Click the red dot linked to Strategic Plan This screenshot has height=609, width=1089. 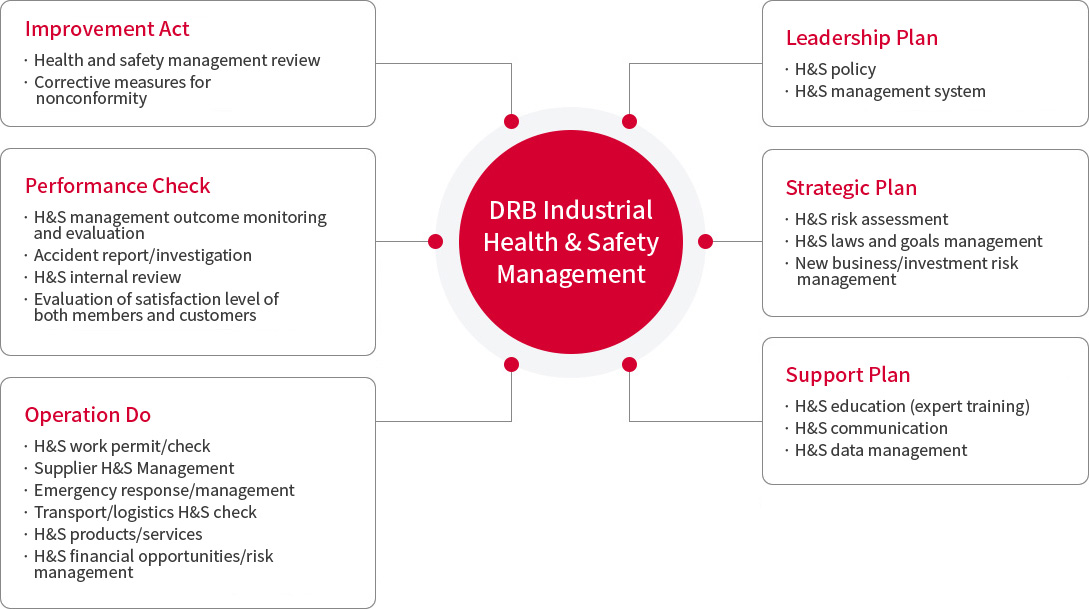pos(706,242)
